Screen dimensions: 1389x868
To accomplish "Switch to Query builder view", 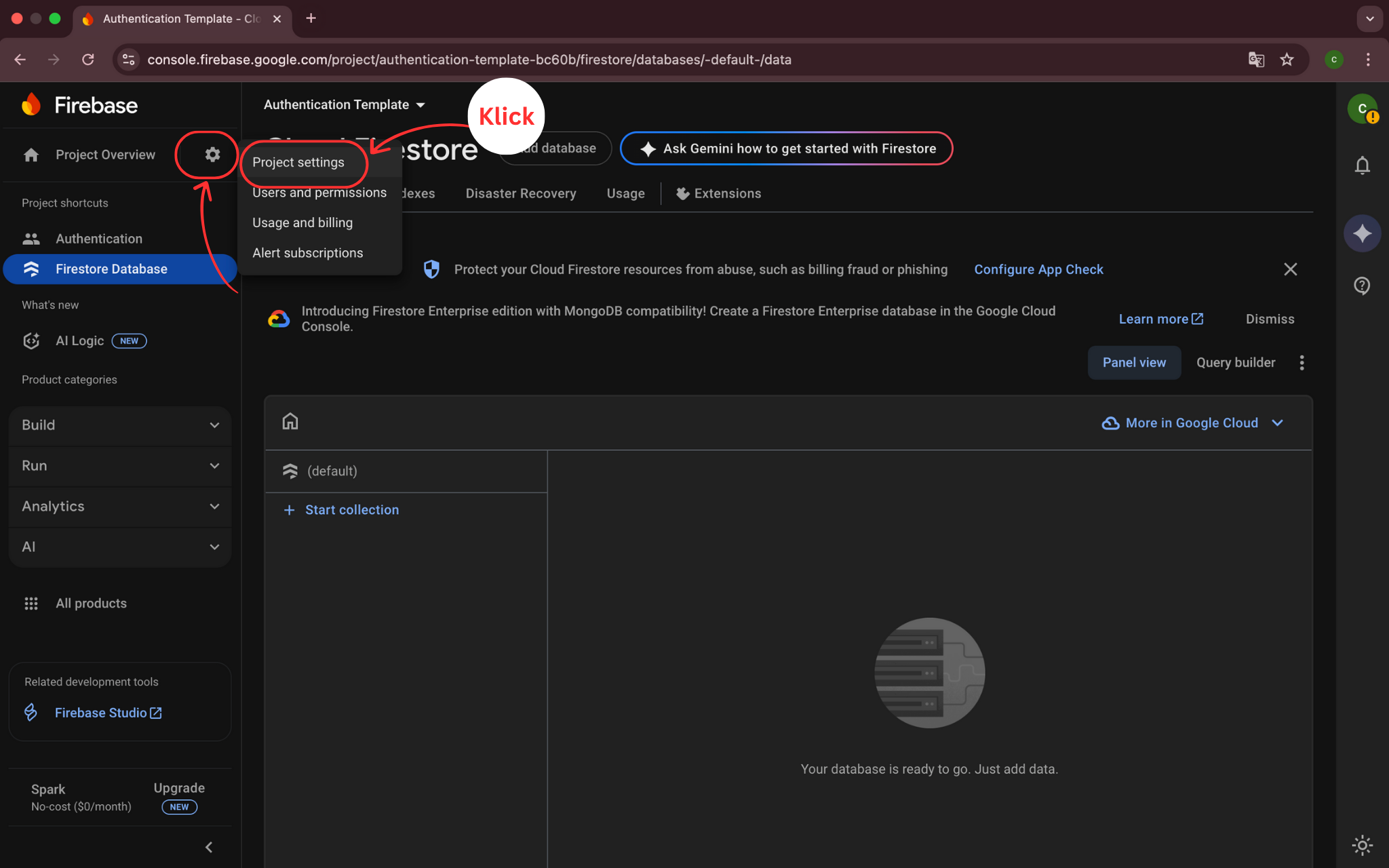I will click(1235, 363).
